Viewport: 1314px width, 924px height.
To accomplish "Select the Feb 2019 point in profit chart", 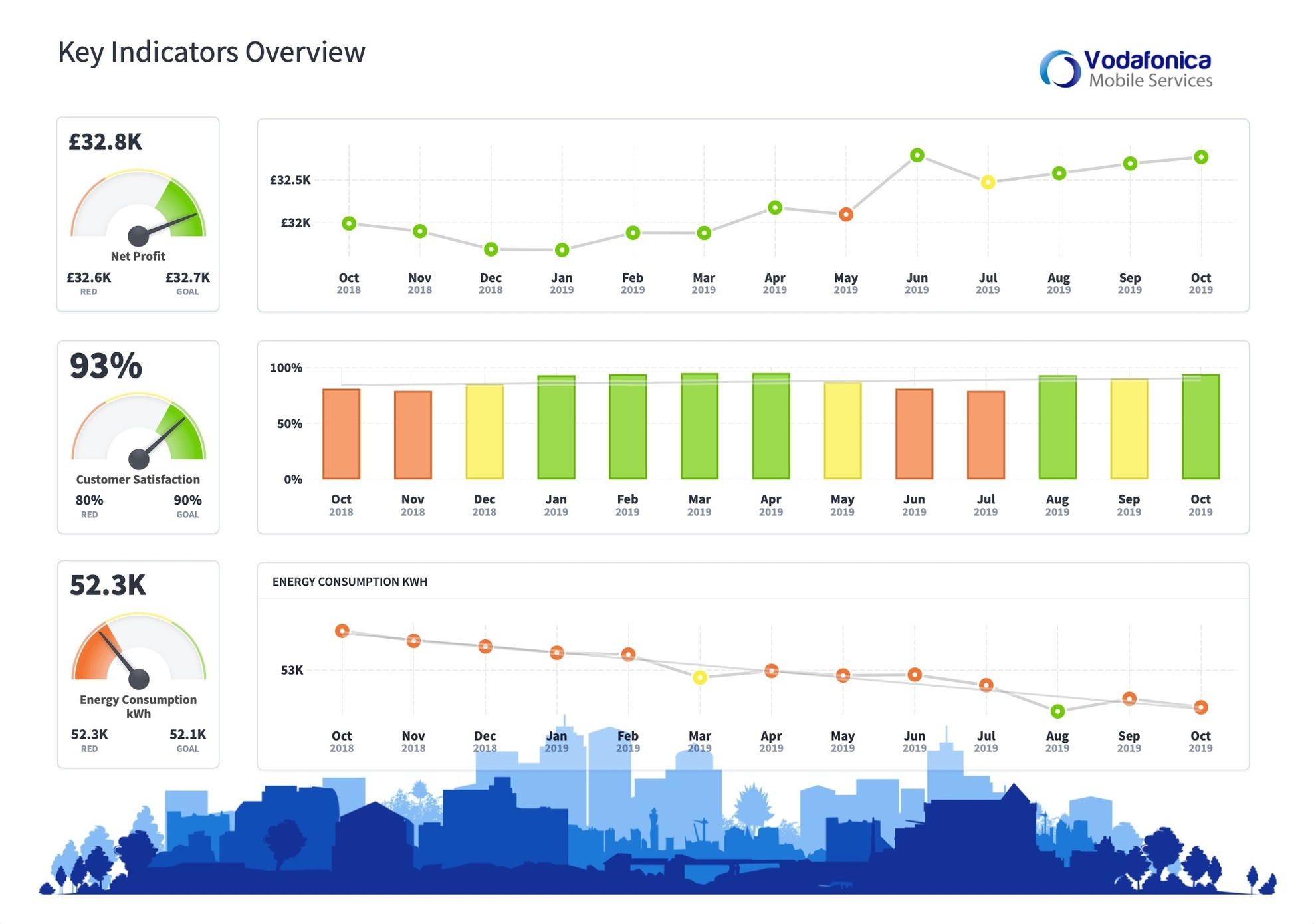I will (x=633, y=233).
